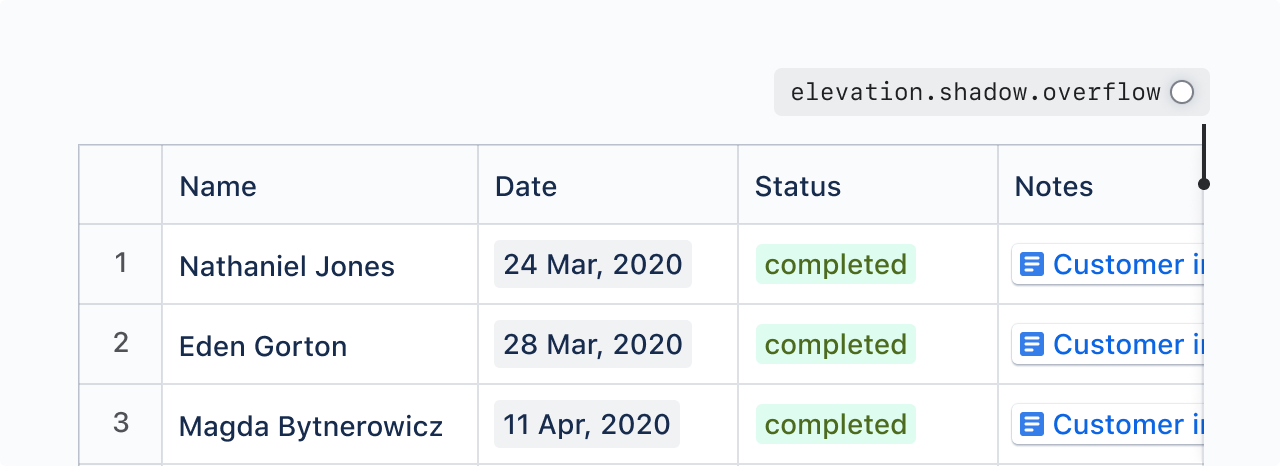1280x466 pixels.
Task: Click the Date column header
Action: [x=526, y=186]
